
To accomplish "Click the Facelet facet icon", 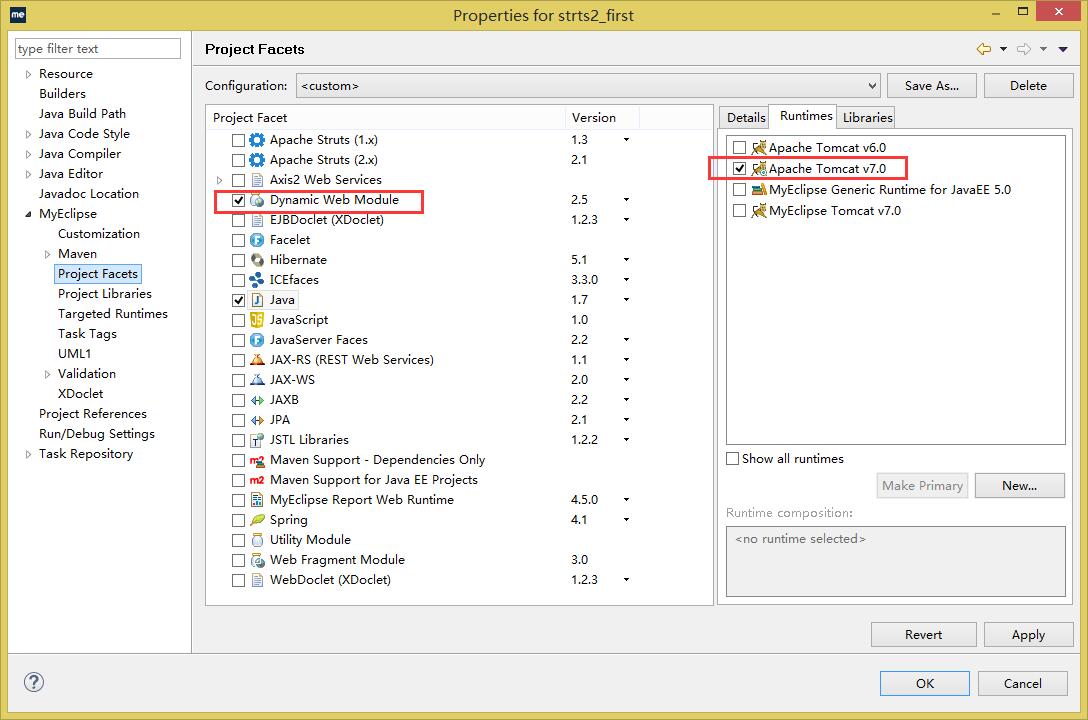I will click(257, 240).
